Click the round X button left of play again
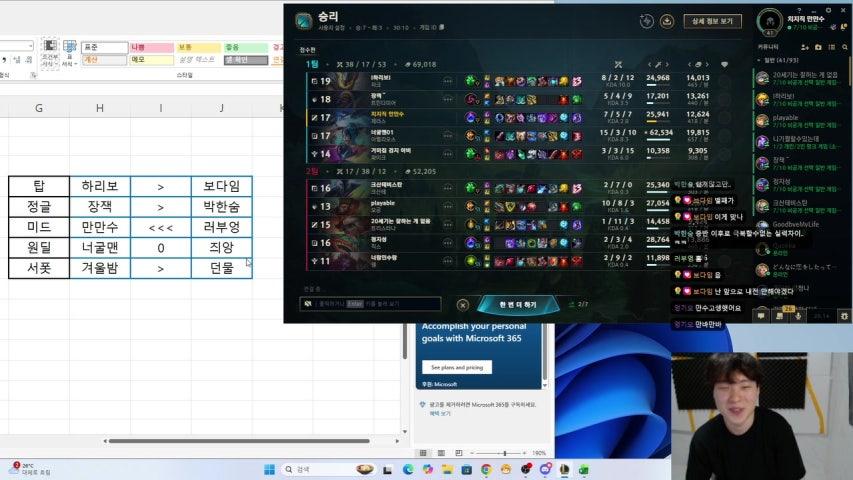This screenshot has width=853, height=480. (462, 305)
